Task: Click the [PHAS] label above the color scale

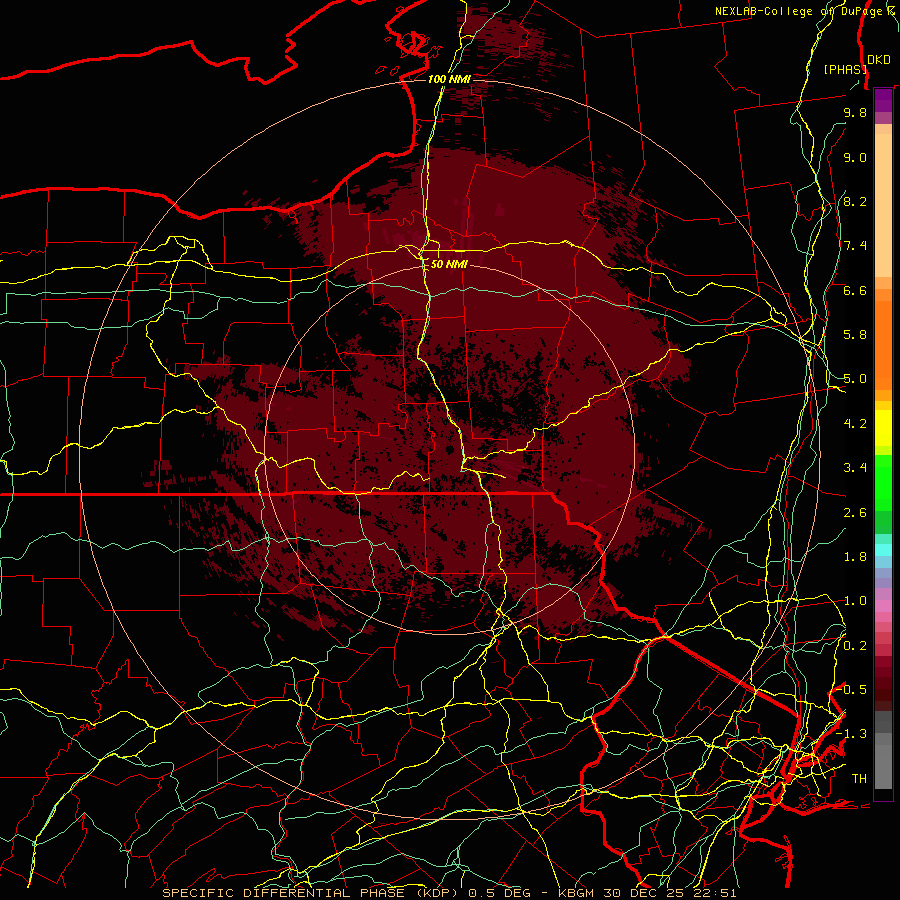Action: pyautogui.click(x=845, y=69)
